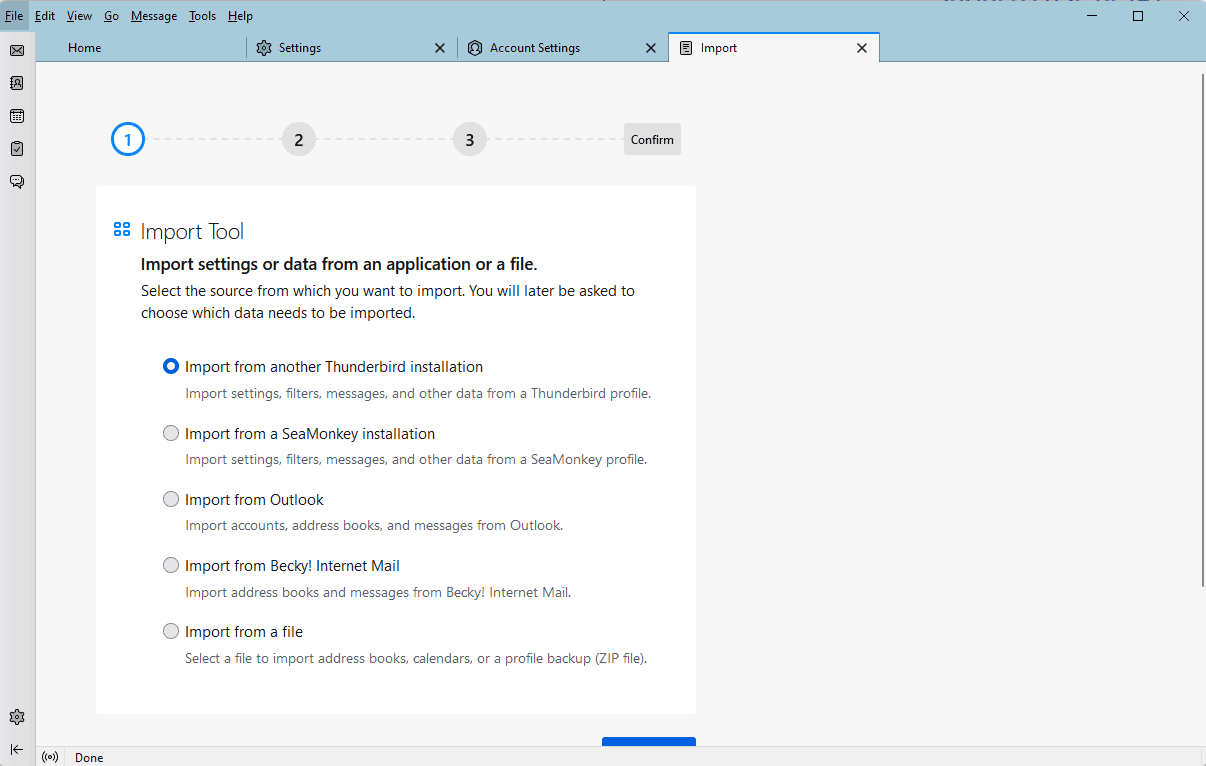
Task: Open the Chat sidebar icon
Action: 17,181
